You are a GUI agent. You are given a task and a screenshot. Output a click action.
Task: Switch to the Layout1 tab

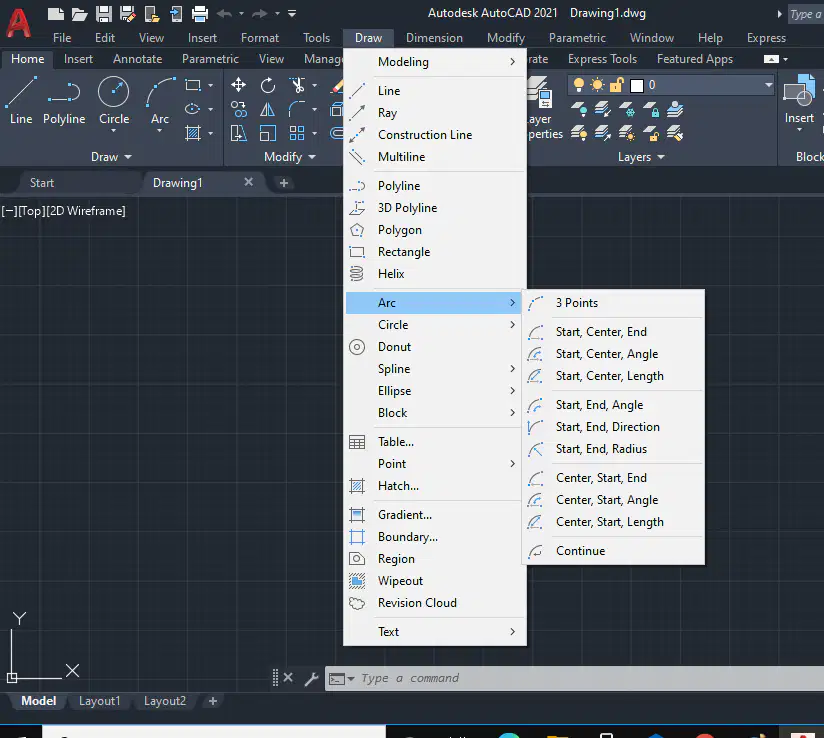(99, 701)
